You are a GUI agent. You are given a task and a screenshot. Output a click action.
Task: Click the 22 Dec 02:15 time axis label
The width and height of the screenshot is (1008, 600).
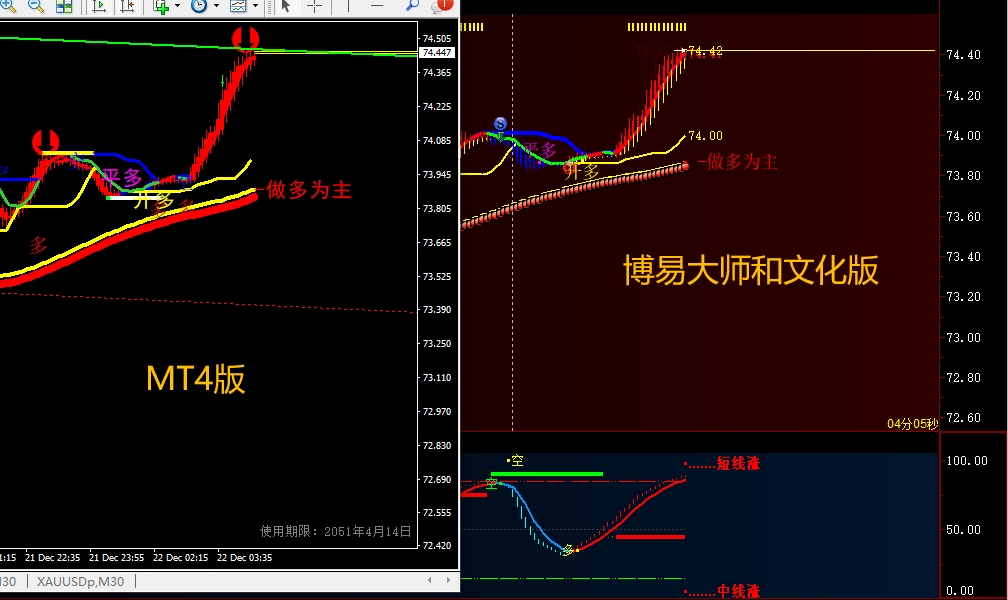click(x=181, y=558)
